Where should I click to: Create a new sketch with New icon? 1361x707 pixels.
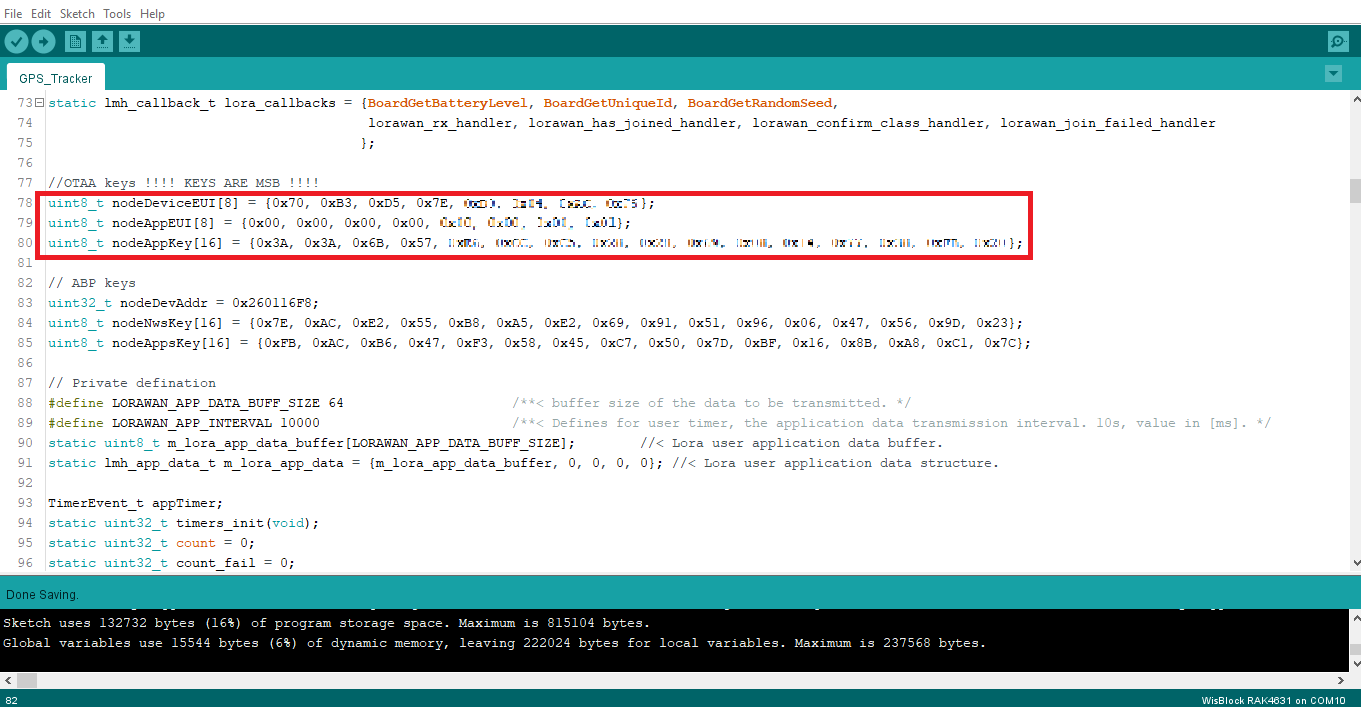(75, 41)
